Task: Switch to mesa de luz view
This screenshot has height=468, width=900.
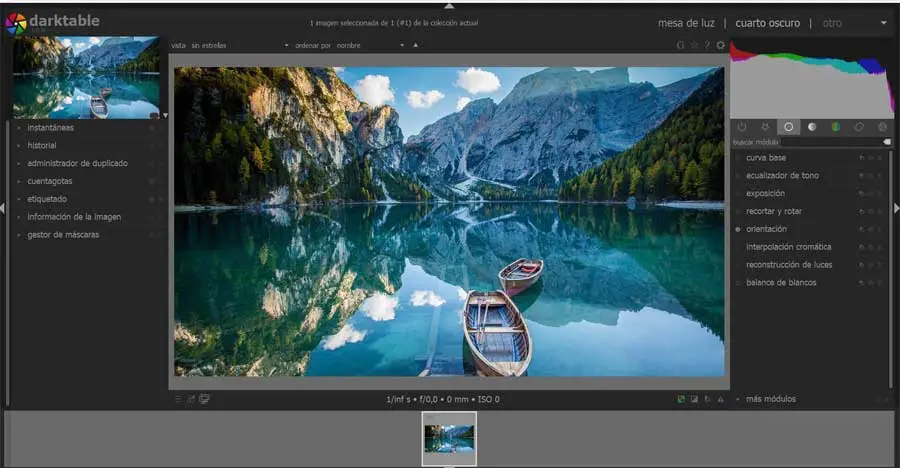Action: [686, 23]
